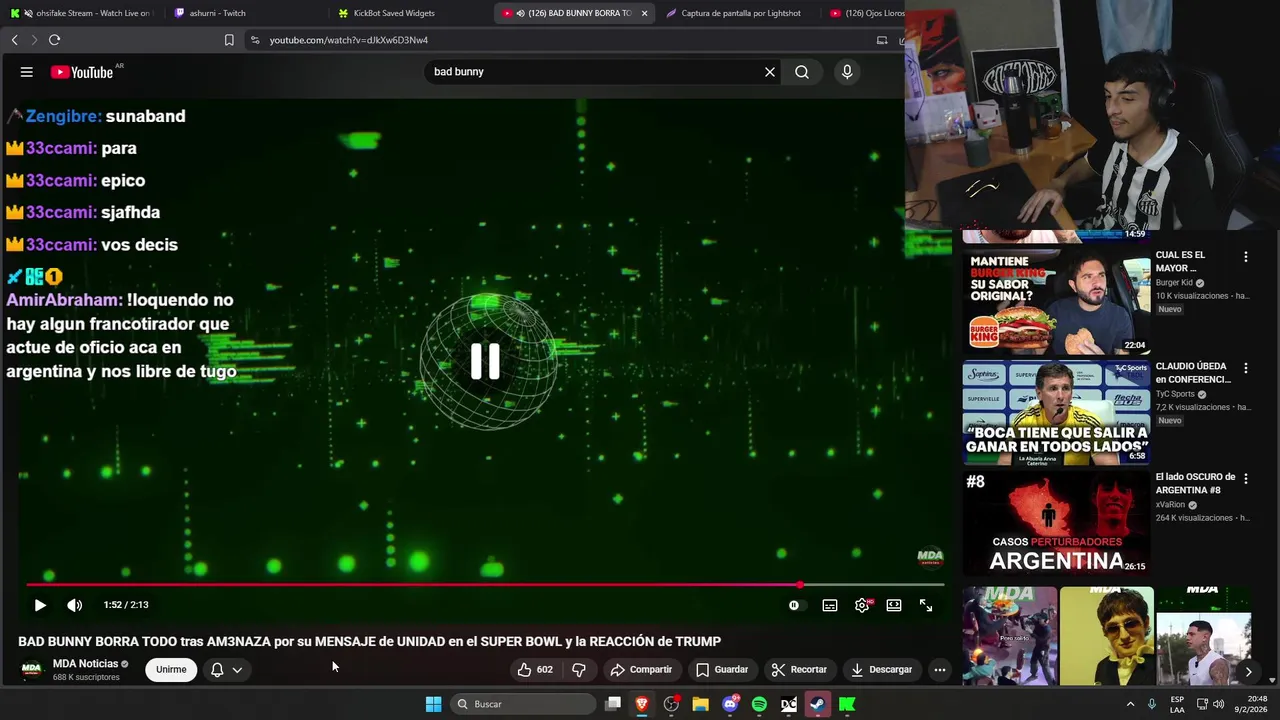Open the MDA Noticias channel name
Image resolution: width=1280 pixels, height=720 pixels.
point(86,664)
